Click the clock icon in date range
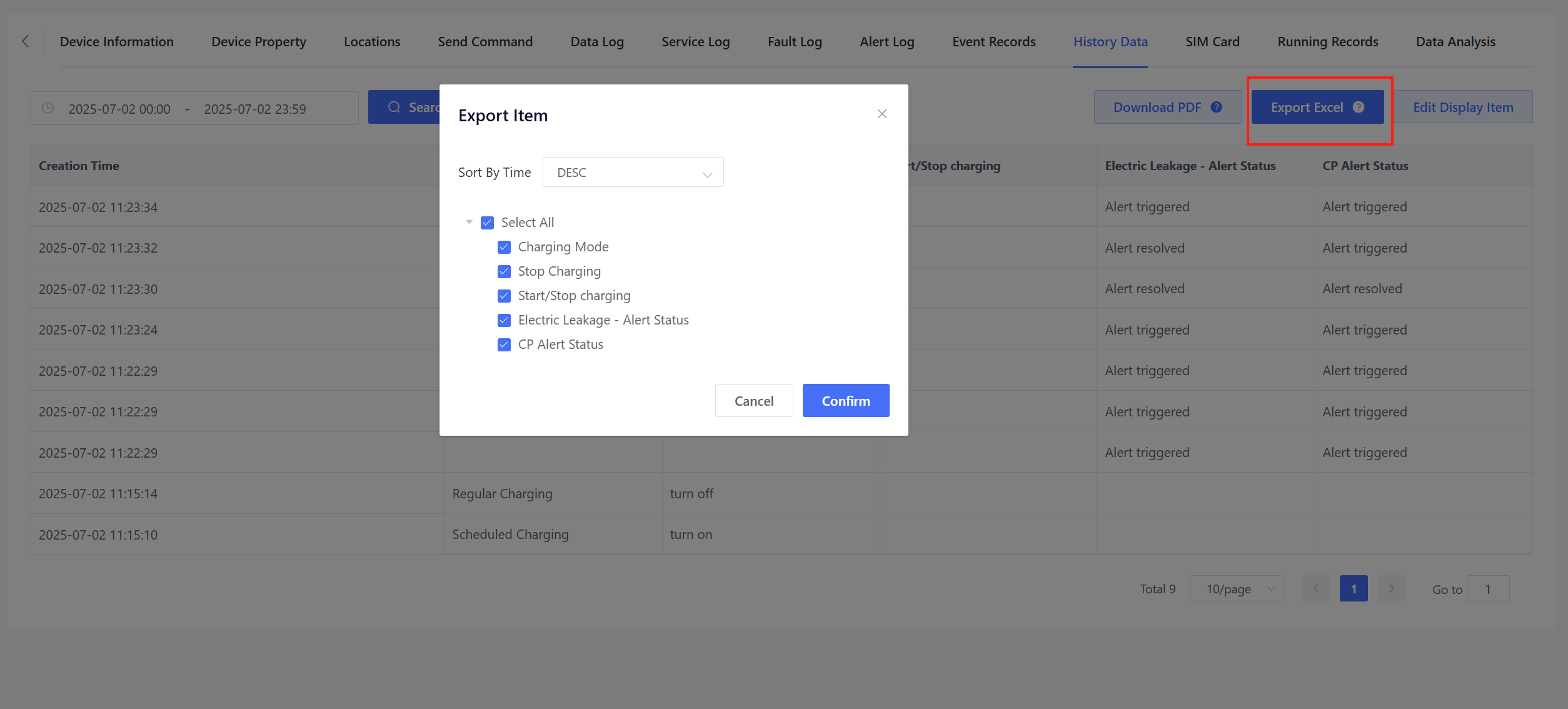 tap(48, 108)
